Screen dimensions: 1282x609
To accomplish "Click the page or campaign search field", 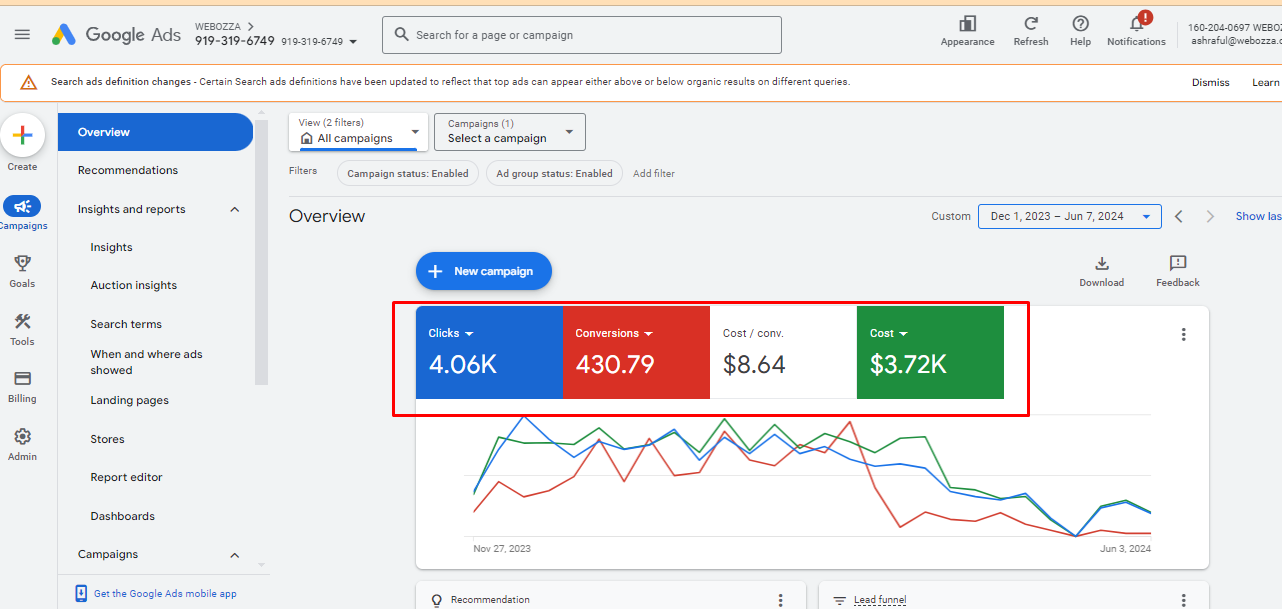I will click(582, 34).
